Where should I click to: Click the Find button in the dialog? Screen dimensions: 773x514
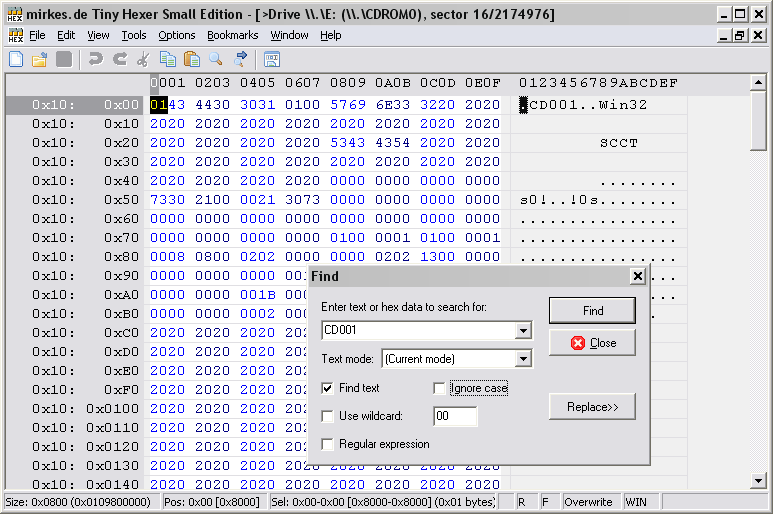pyautogui.click(x=592, y=310)
